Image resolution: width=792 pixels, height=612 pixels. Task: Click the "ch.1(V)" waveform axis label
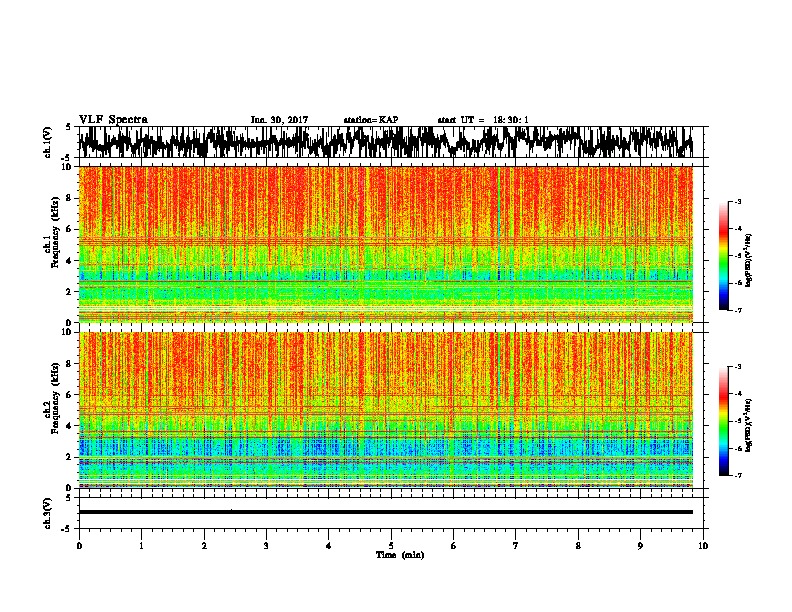48,142
